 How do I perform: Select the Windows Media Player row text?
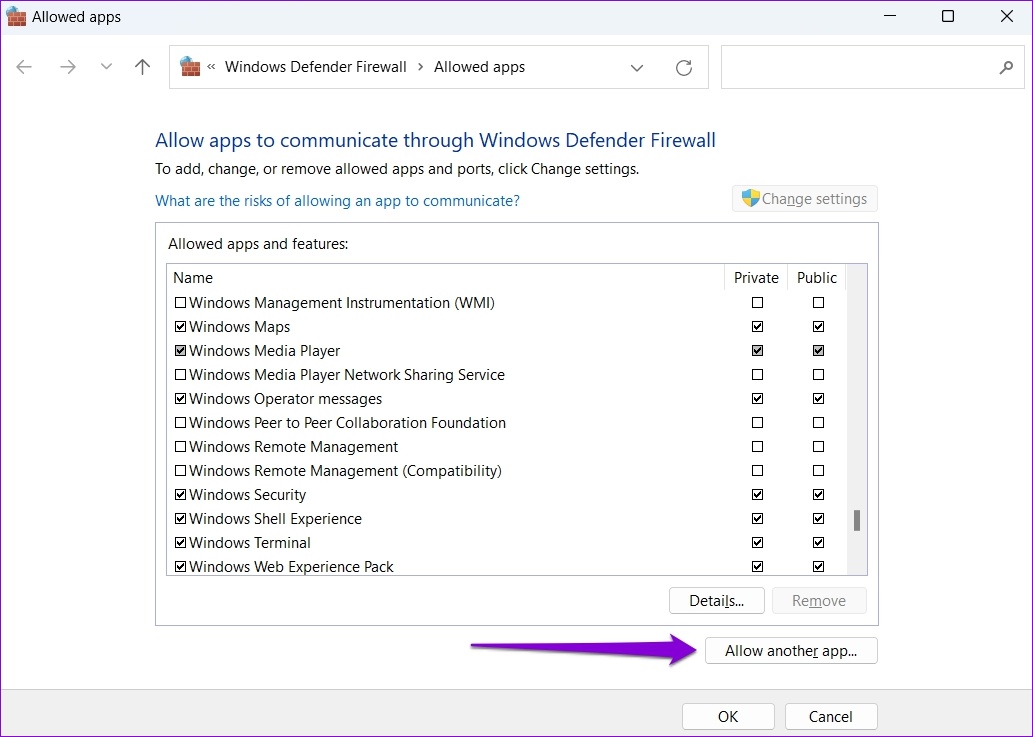(265, 350)
